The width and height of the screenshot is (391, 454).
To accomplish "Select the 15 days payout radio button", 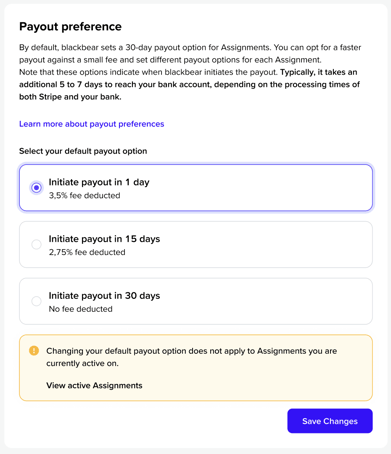I will pos(36,244).
